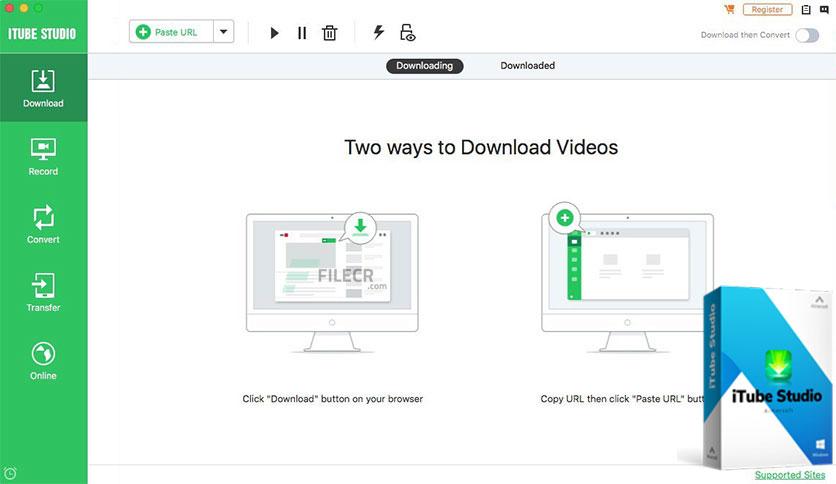Pause downloads with the pause icon
Viewport: 836px width, 484px height.
[302, 33]
